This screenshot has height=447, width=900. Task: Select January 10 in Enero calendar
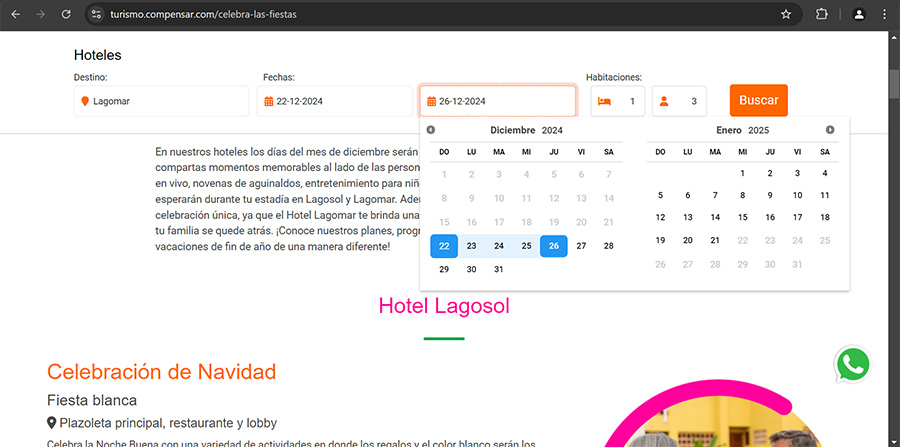click(x=797, y=196)
